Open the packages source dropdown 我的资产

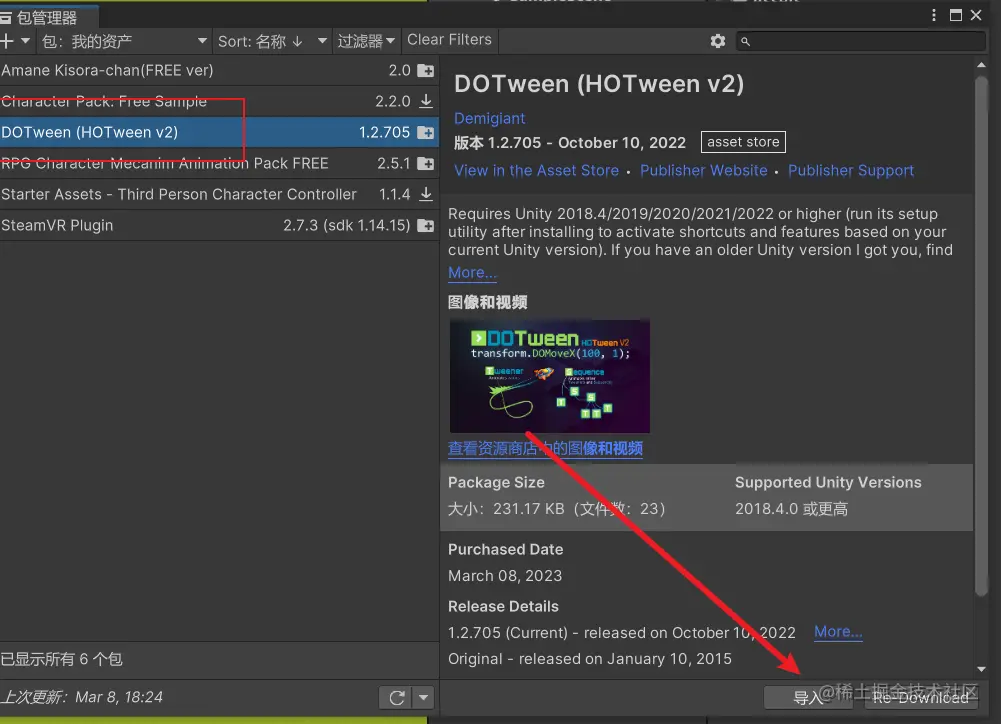[x=124, y=41]
